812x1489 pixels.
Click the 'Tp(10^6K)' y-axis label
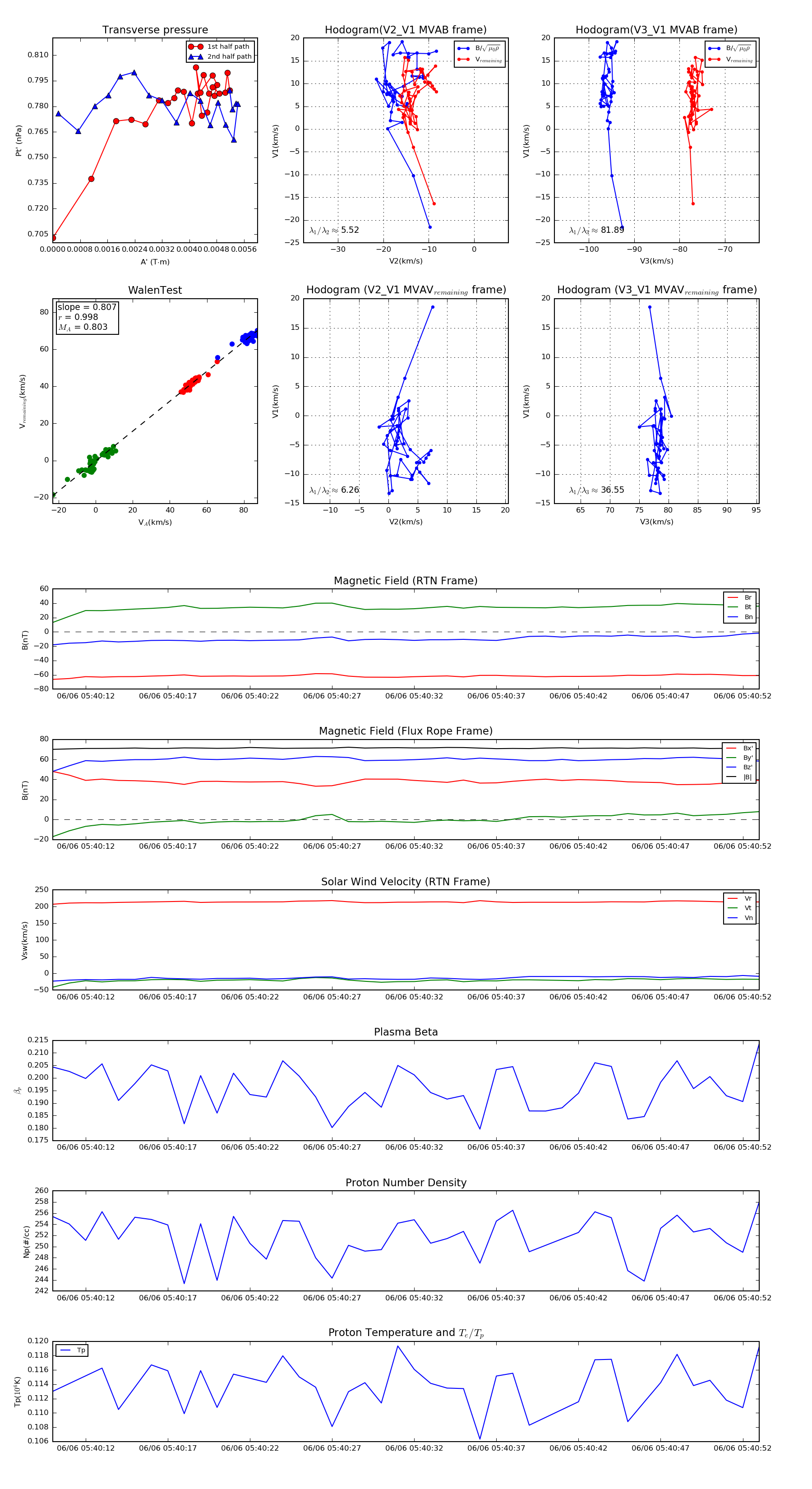point(18,1392)
